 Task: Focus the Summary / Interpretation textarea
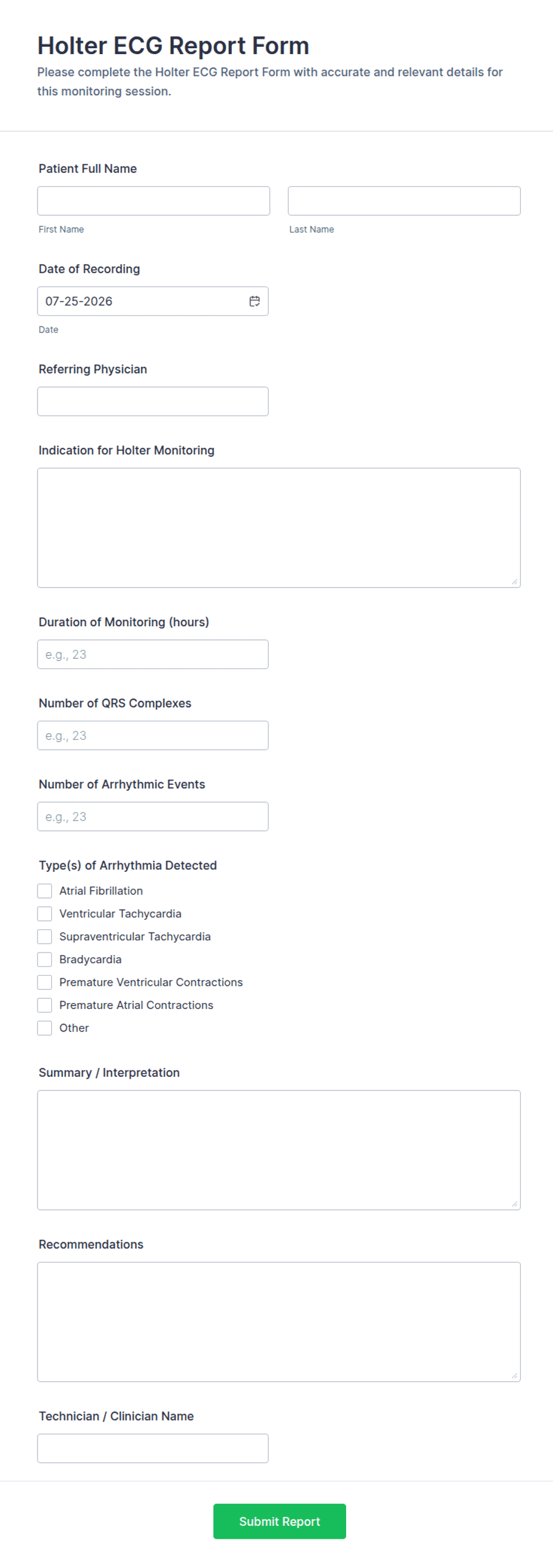click(279, 1150)
